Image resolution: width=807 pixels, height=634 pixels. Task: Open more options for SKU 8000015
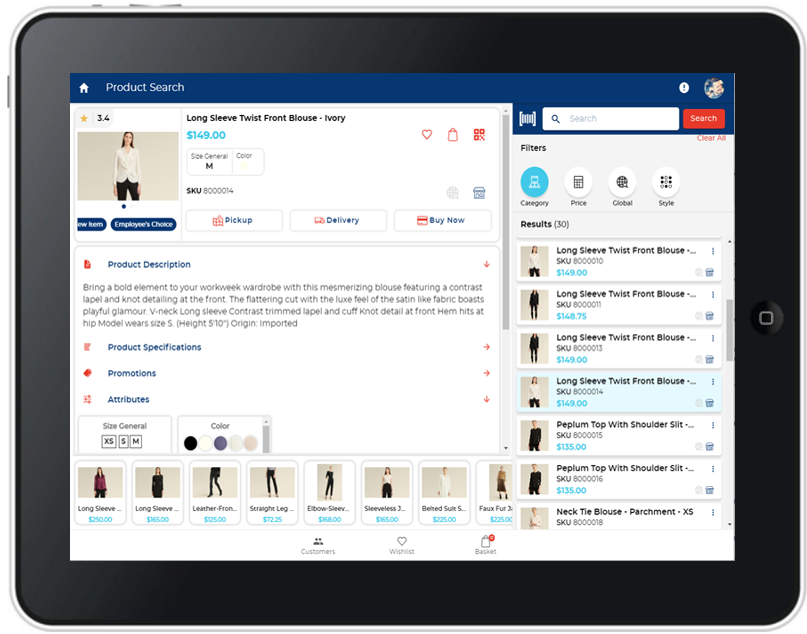pyautogui.click(x=713, y=426)
